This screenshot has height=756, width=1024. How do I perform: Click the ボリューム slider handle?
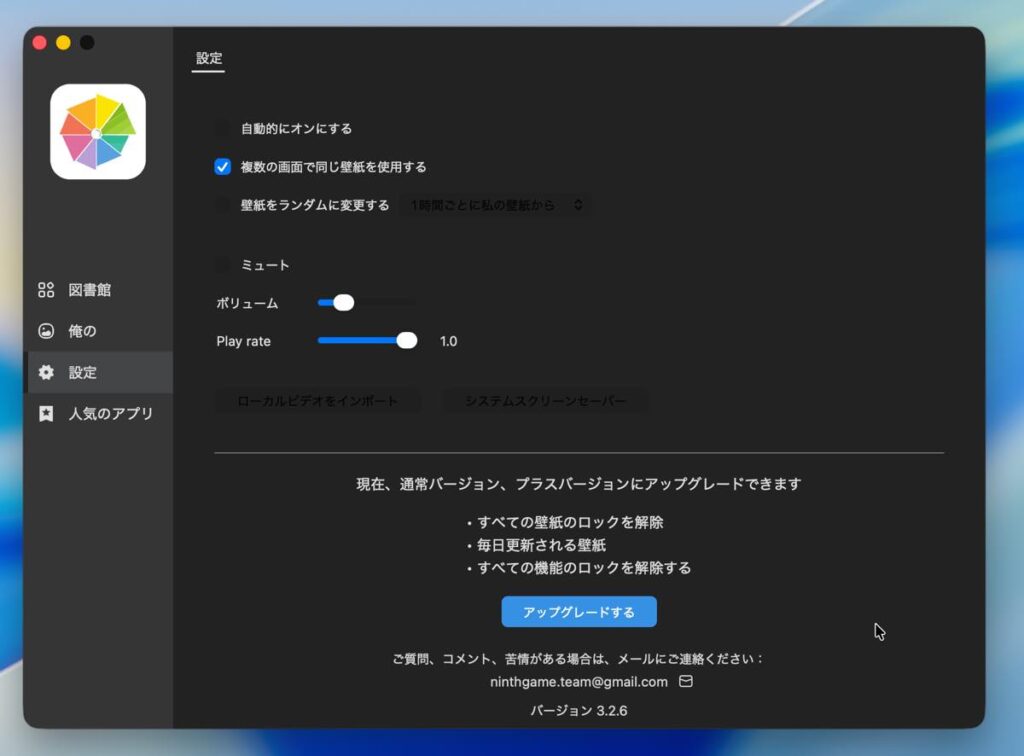coord(343,303)
